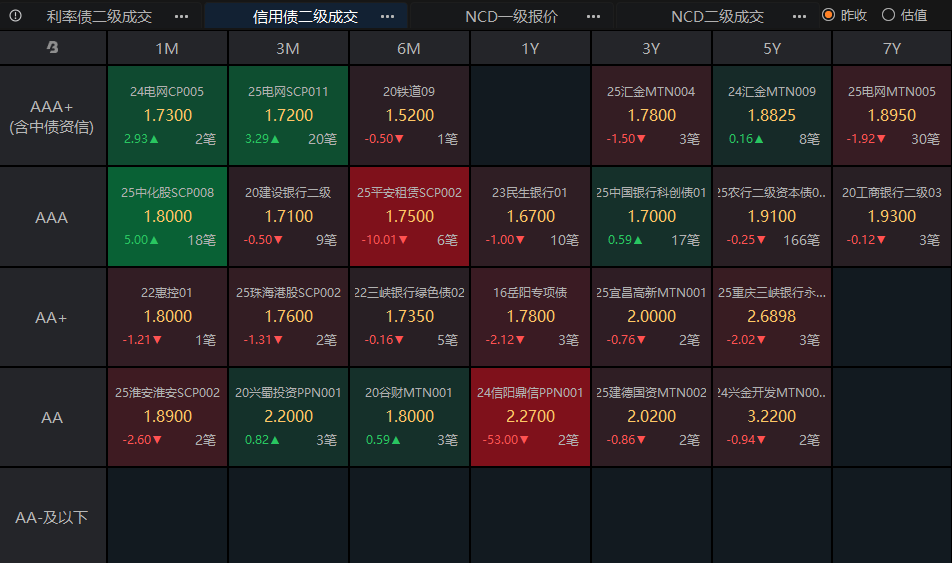Open the 25平安租赁SCP002 bond cell
Screen dimensions: 952x563
409,217
